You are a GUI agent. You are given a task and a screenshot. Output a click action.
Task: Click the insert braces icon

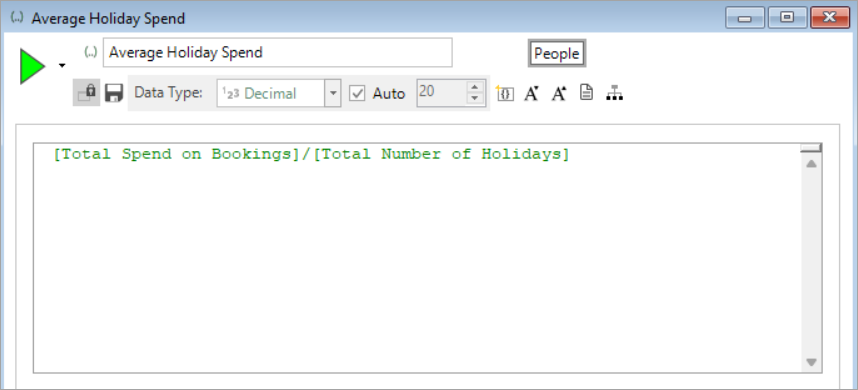tap(505, 93)
